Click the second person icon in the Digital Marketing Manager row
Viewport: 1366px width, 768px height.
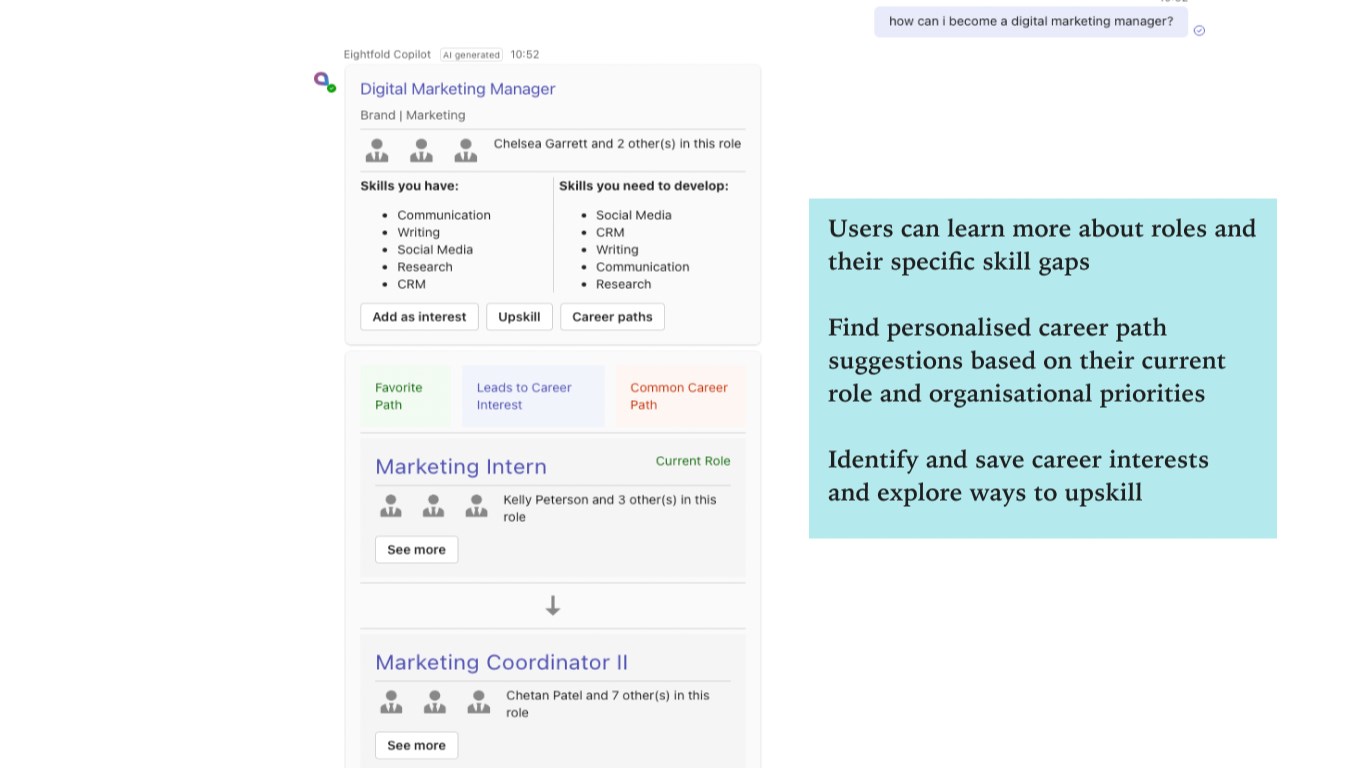click(421, 151)
